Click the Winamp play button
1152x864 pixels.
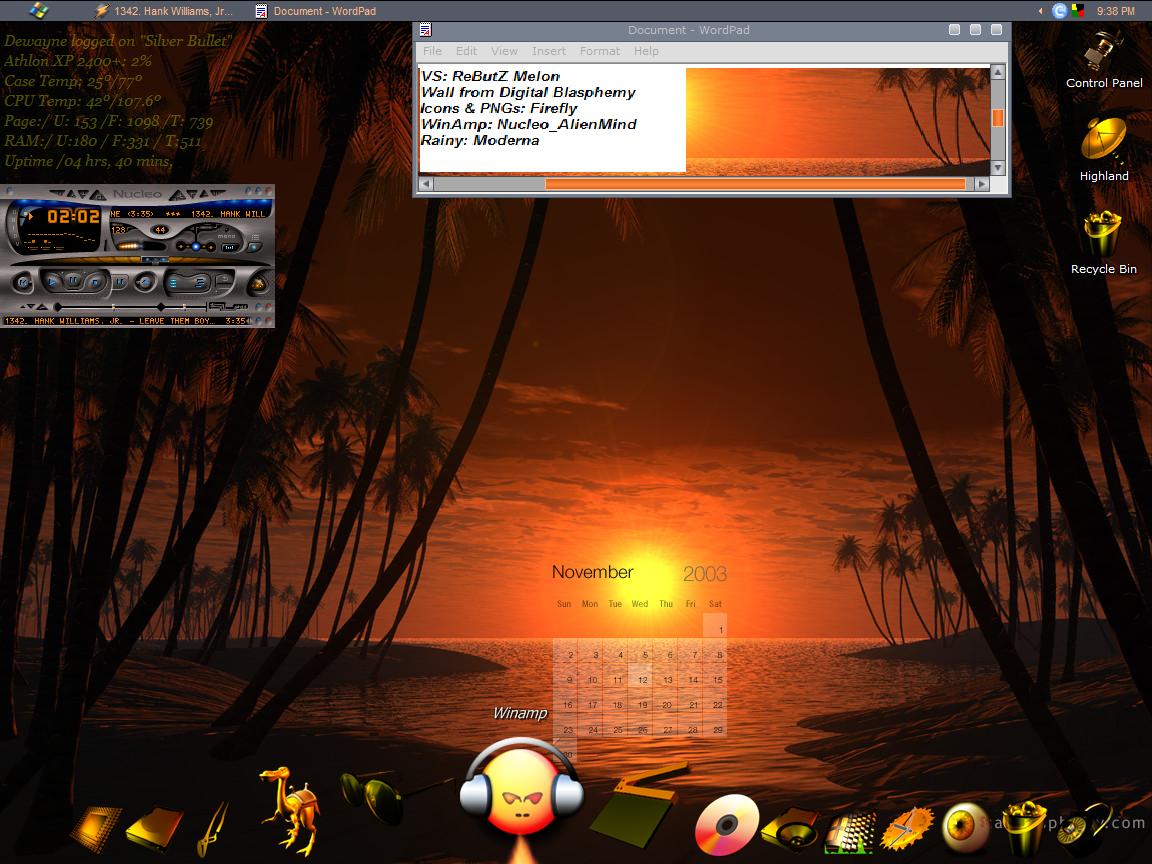click(x=52, y=281)
